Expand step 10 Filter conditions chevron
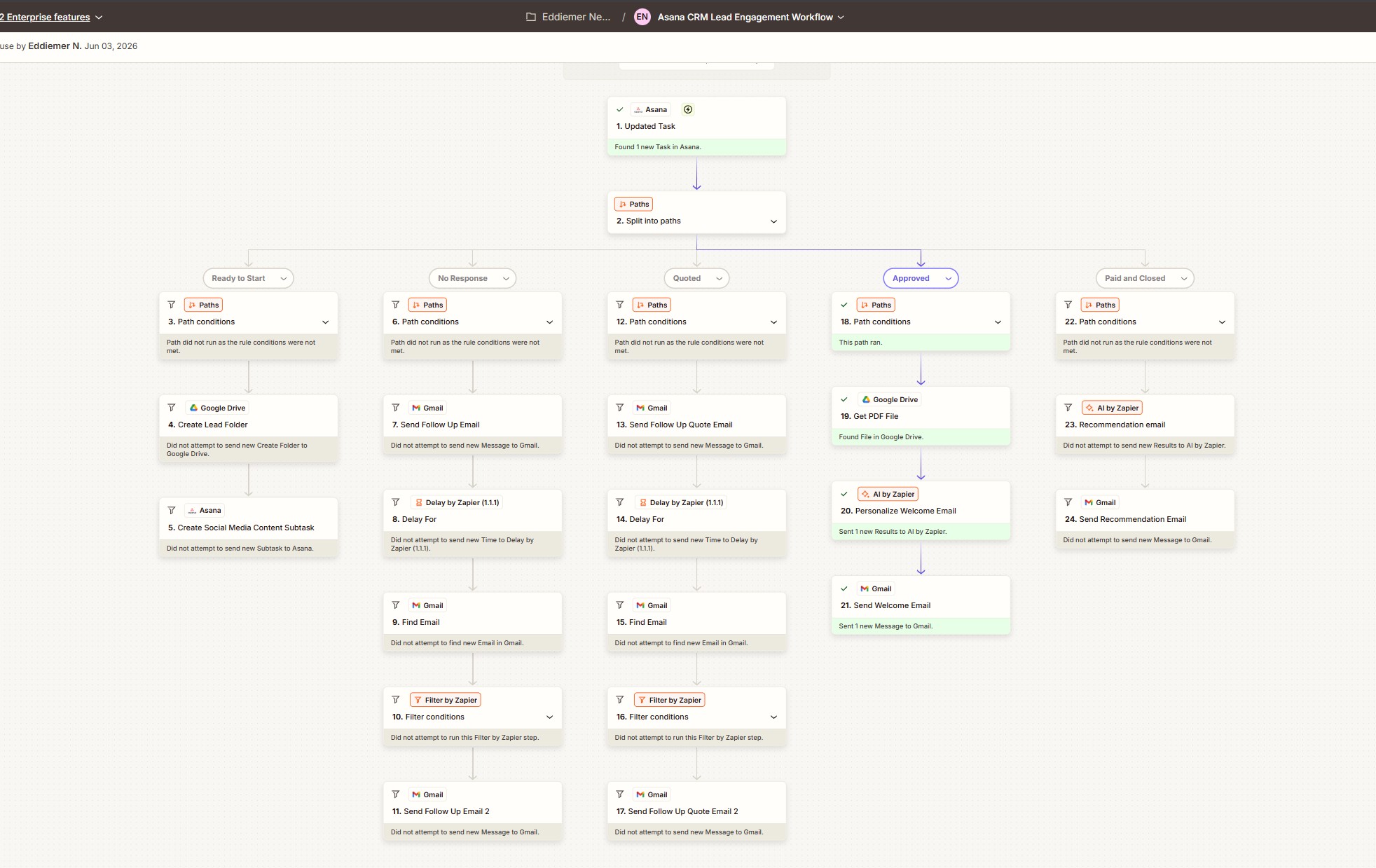1376x868 pixels. pos(550,717)
